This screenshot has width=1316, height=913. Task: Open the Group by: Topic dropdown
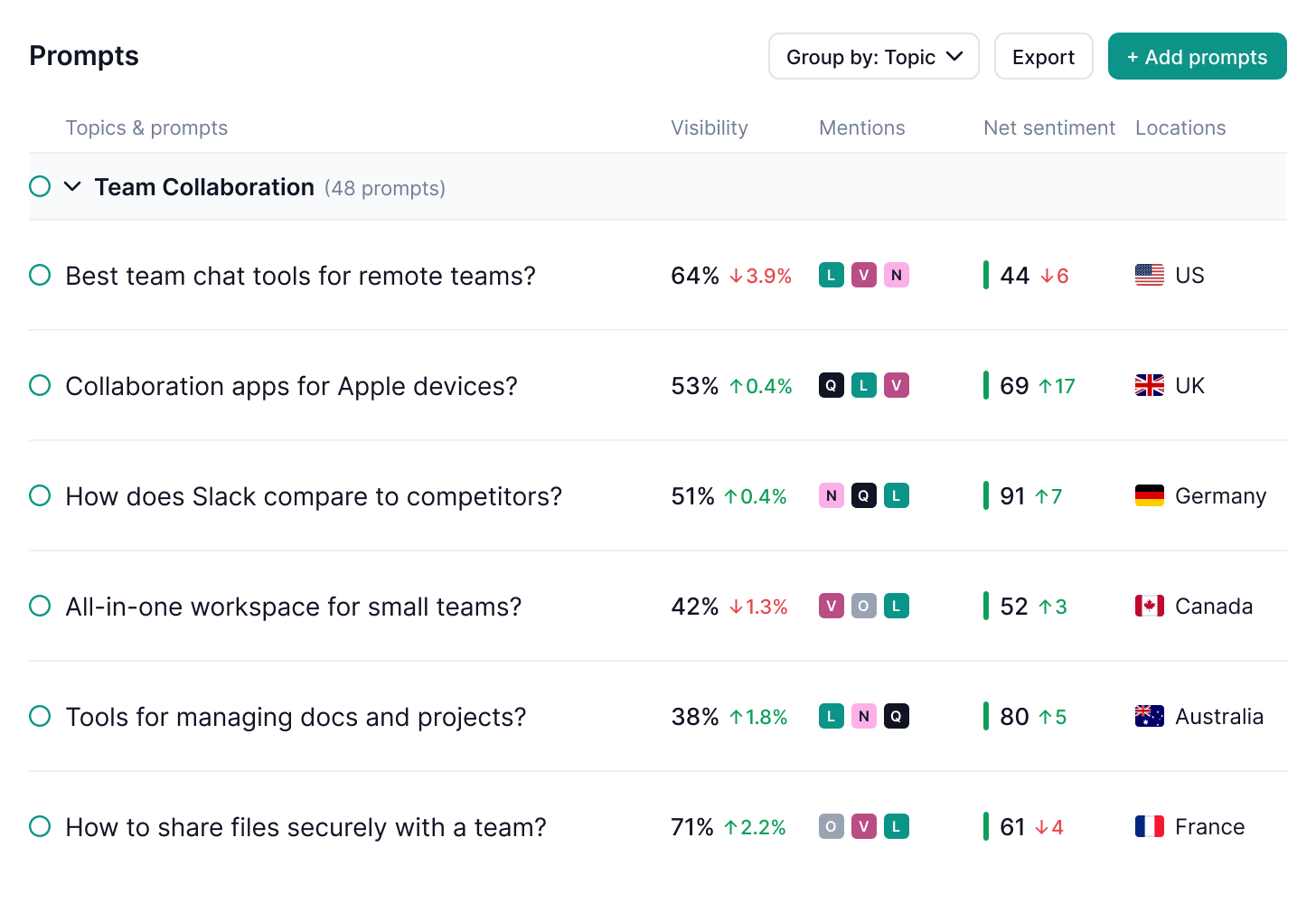[874, 56]
